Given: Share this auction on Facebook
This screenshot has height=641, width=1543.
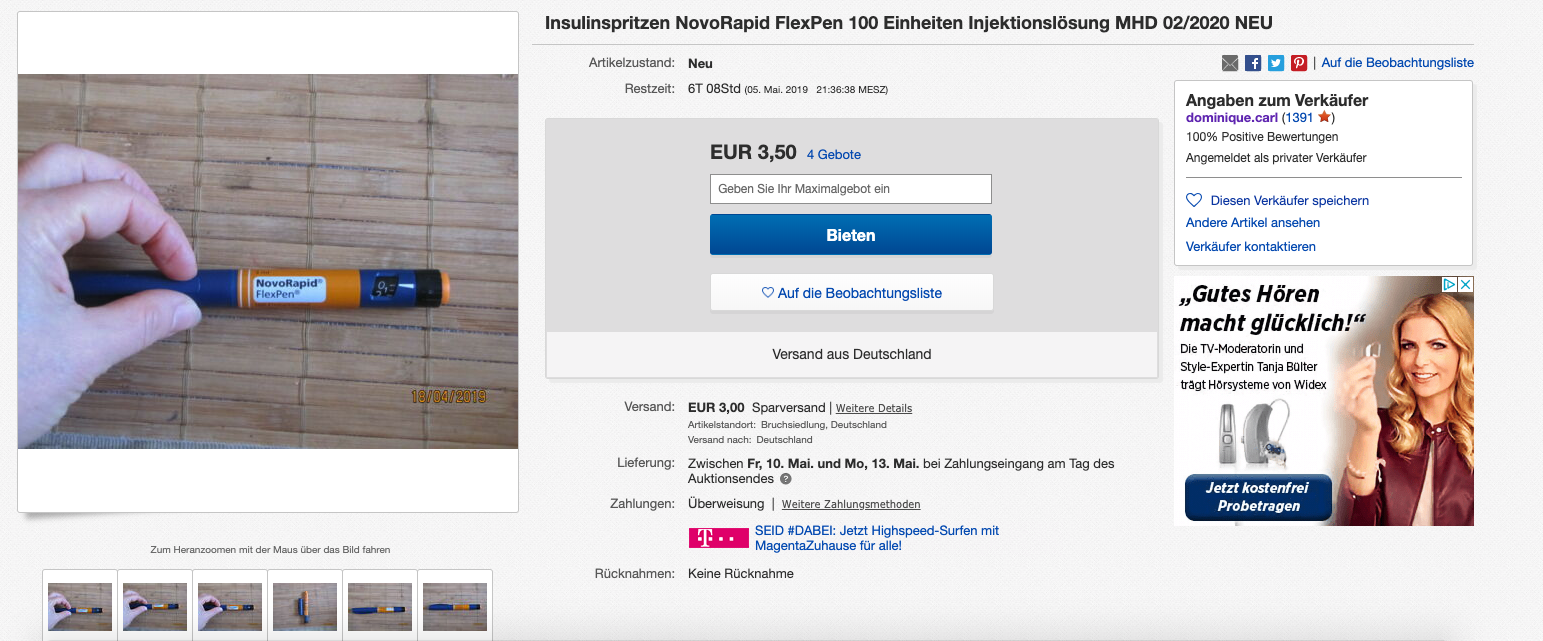Looking at the screenshot, I should (1253, 63).
